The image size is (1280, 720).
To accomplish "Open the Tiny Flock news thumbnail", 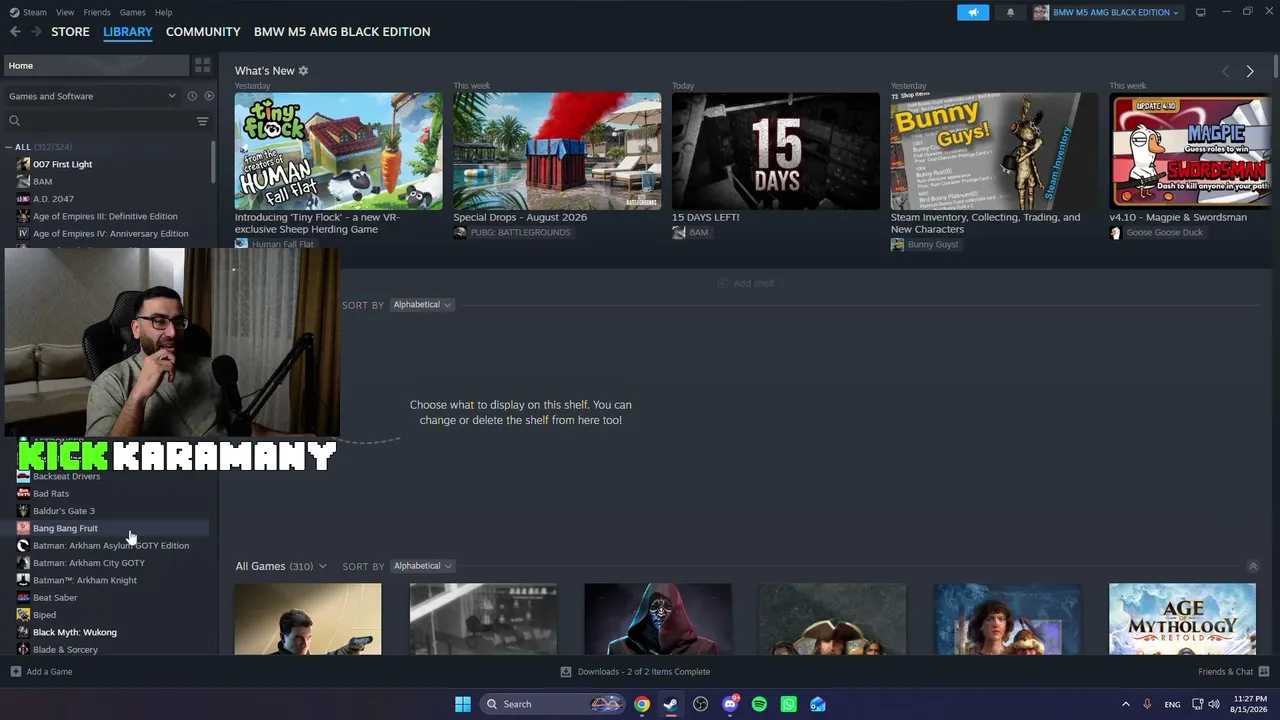I will 338,151.
